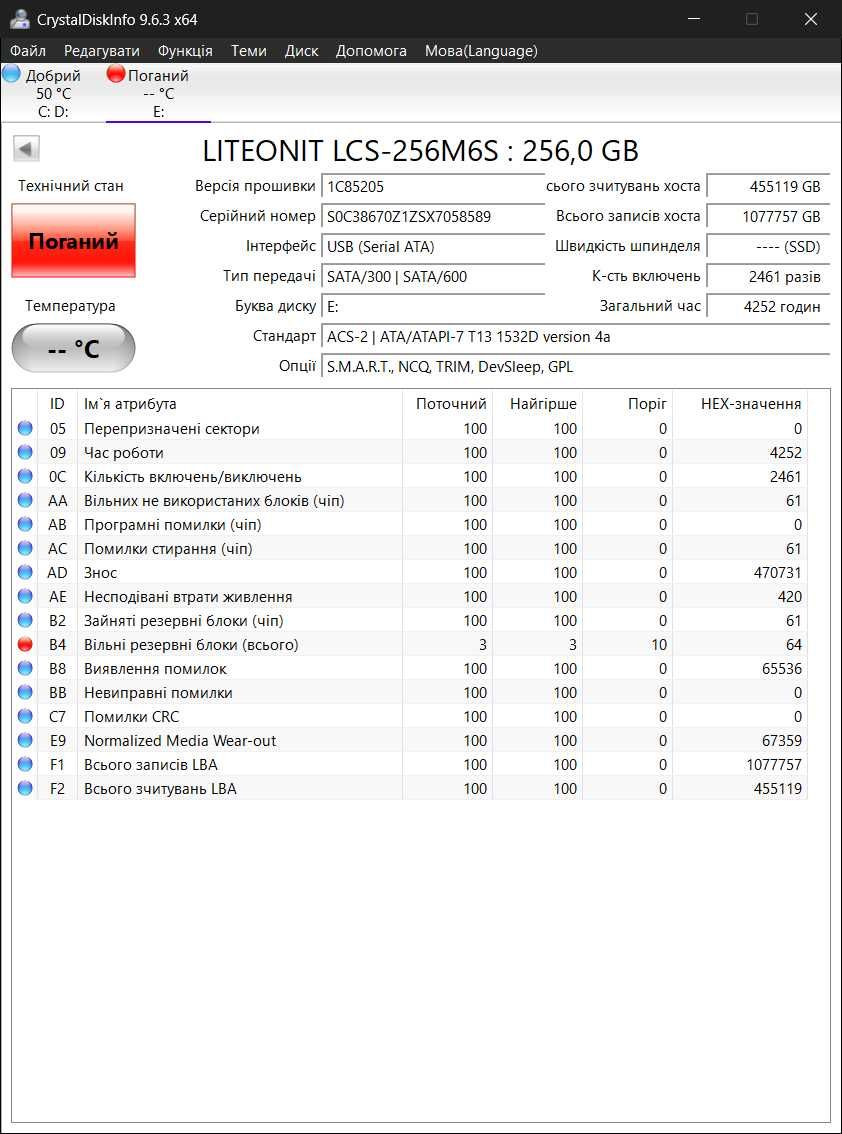
Task: Select the Знос attribute row
Action: pyautogui.click(x=410, y=573)
